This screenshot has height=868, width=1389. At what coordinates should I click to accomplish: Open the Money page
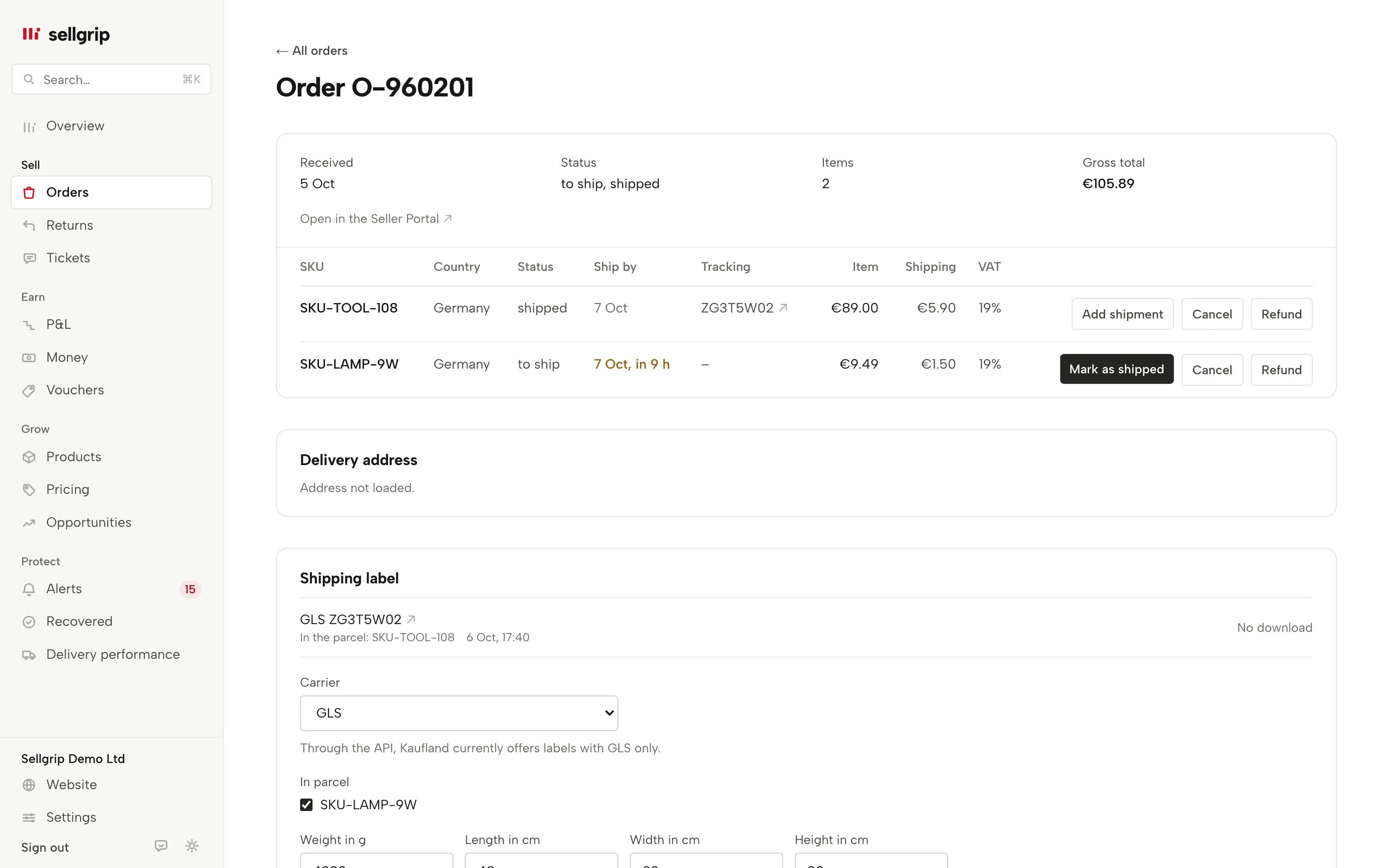(x=111, y=357)
